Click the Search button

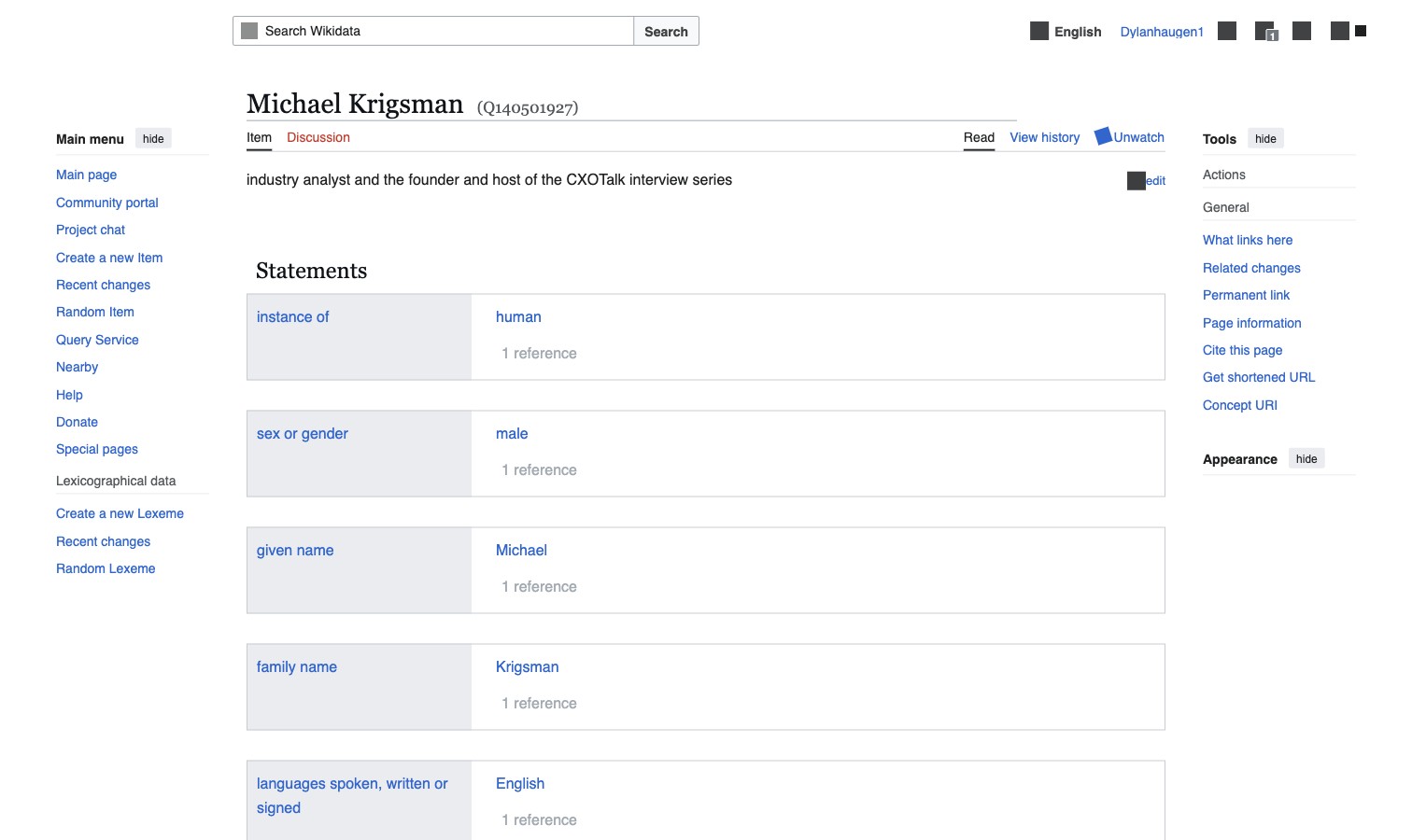tap(666, 31)
